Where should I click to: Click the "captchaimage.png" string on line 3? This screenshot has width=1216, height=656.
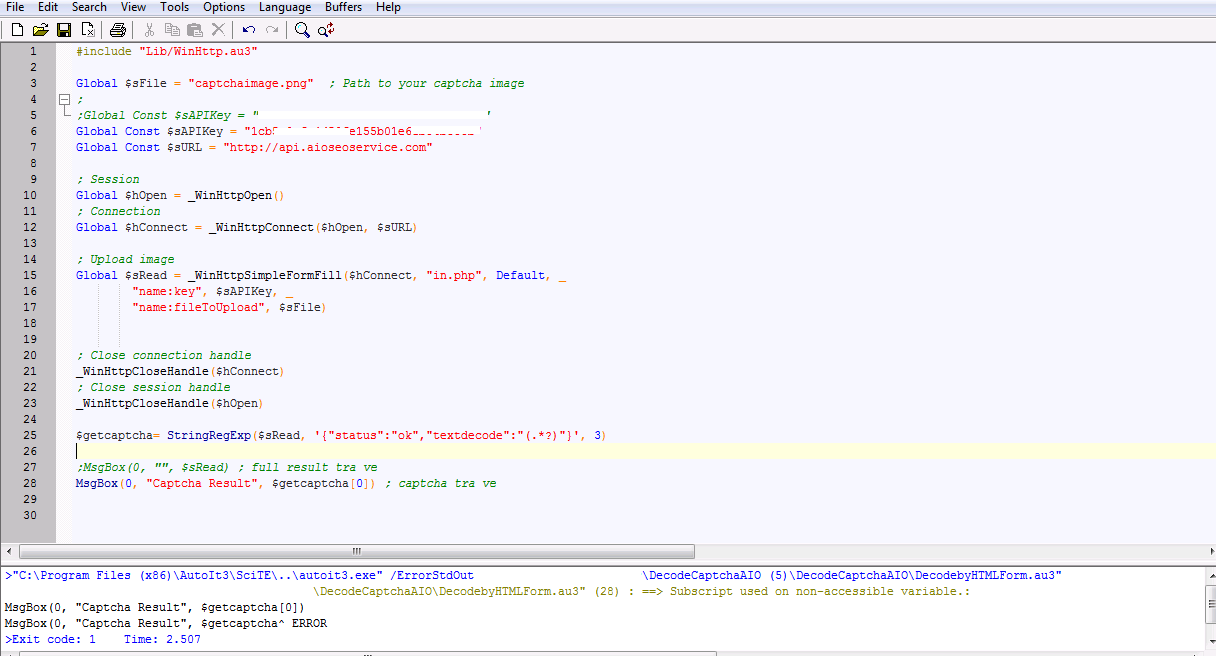(251, 83)
